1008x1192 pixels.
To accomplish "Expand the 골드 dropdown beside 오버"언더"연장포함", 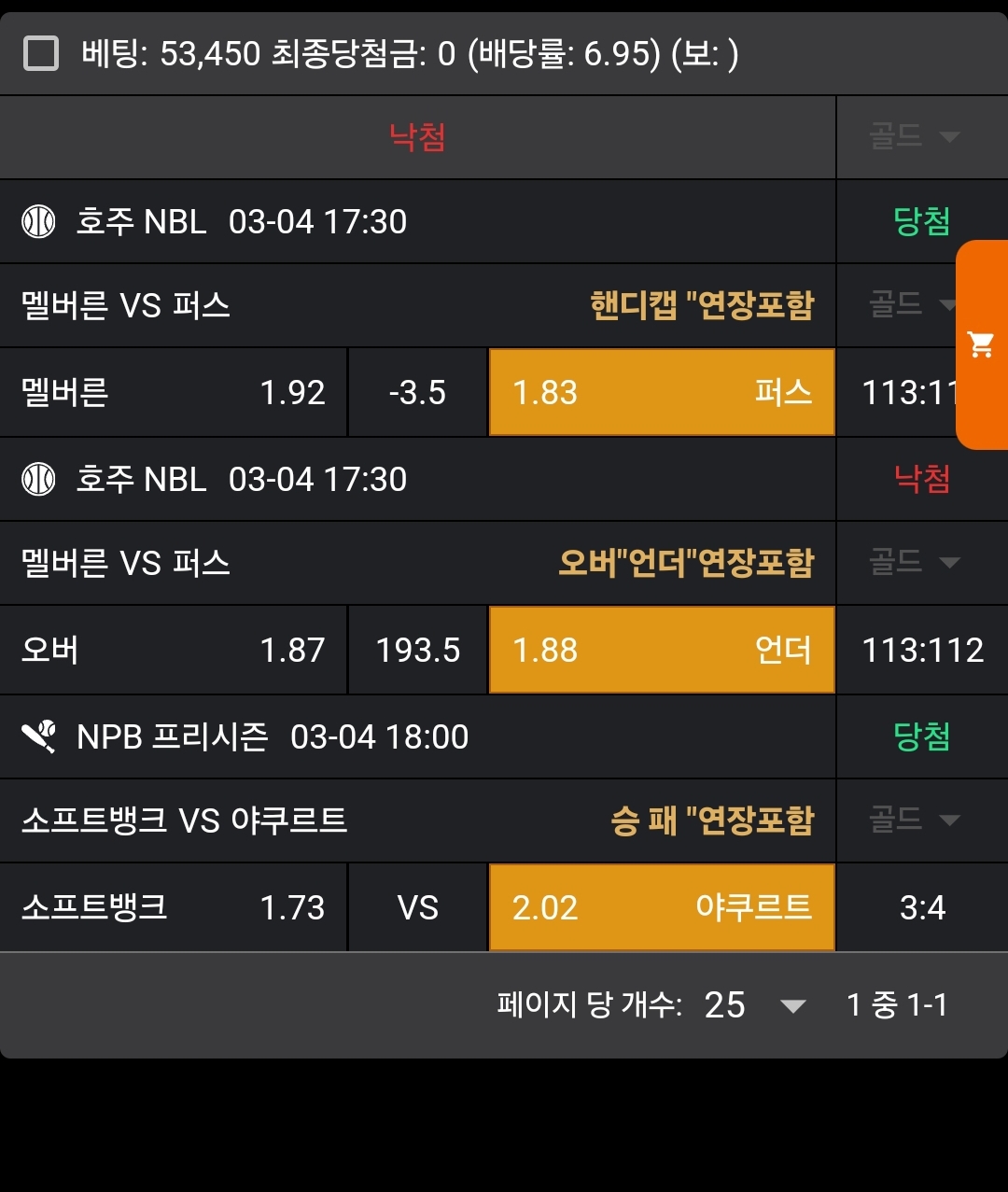I will [914, 562].
